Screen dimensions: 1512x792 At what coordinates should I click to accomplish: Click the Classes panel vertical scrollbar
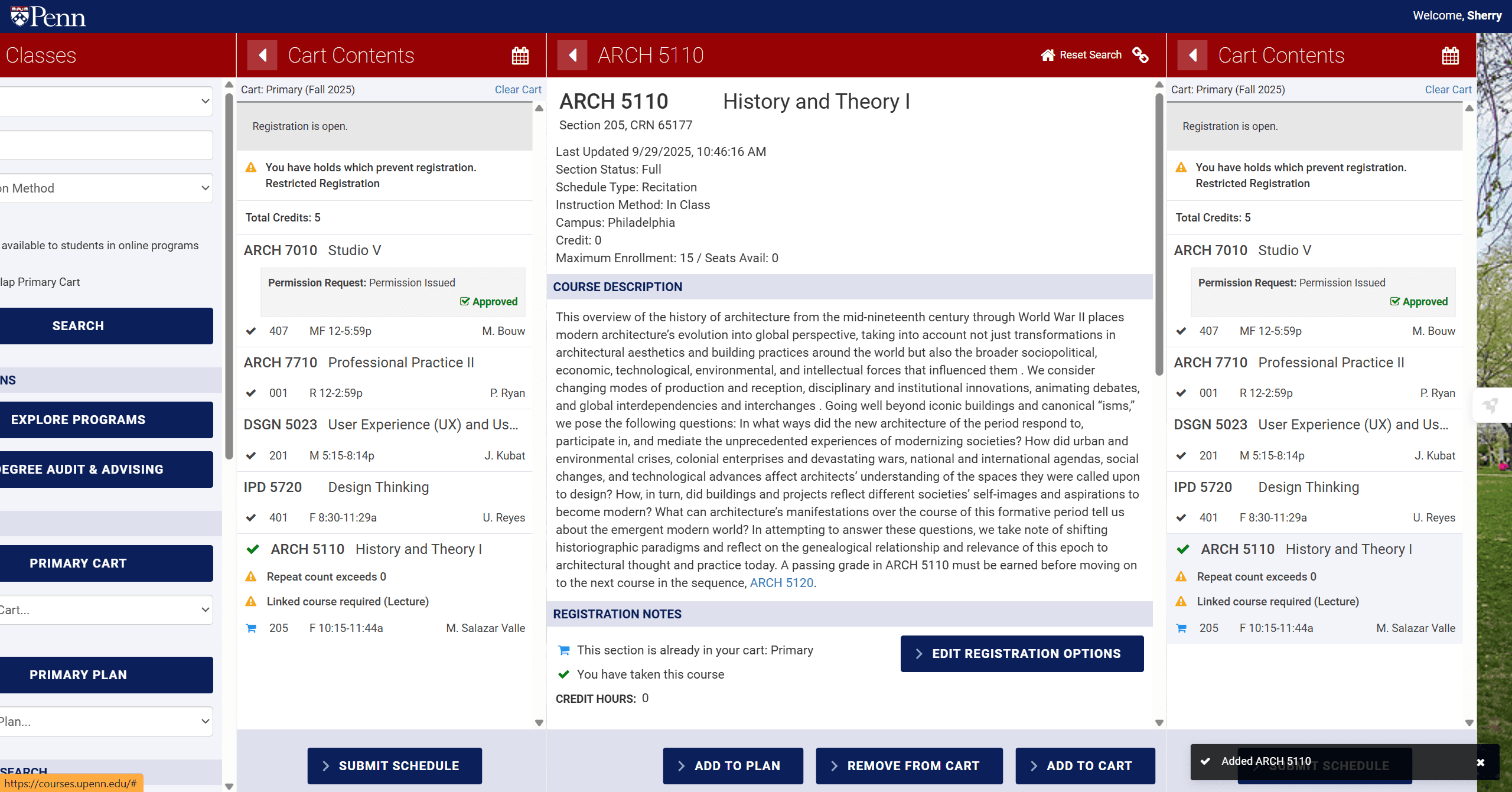tap(229, 276)
